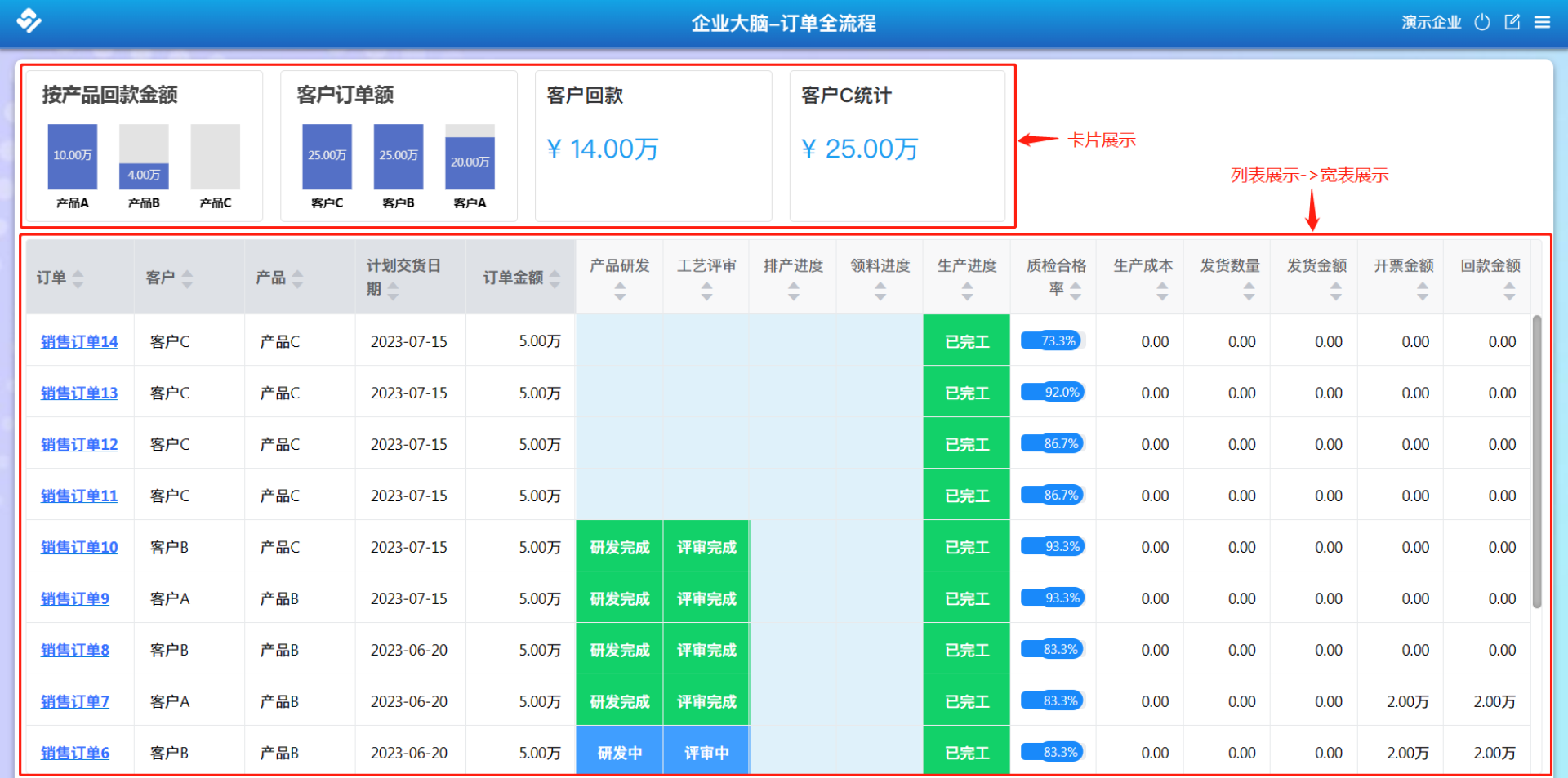Click the table vertical scrollbar
This screenshot has width=1568, height=778.
(x=1536, y=461)
